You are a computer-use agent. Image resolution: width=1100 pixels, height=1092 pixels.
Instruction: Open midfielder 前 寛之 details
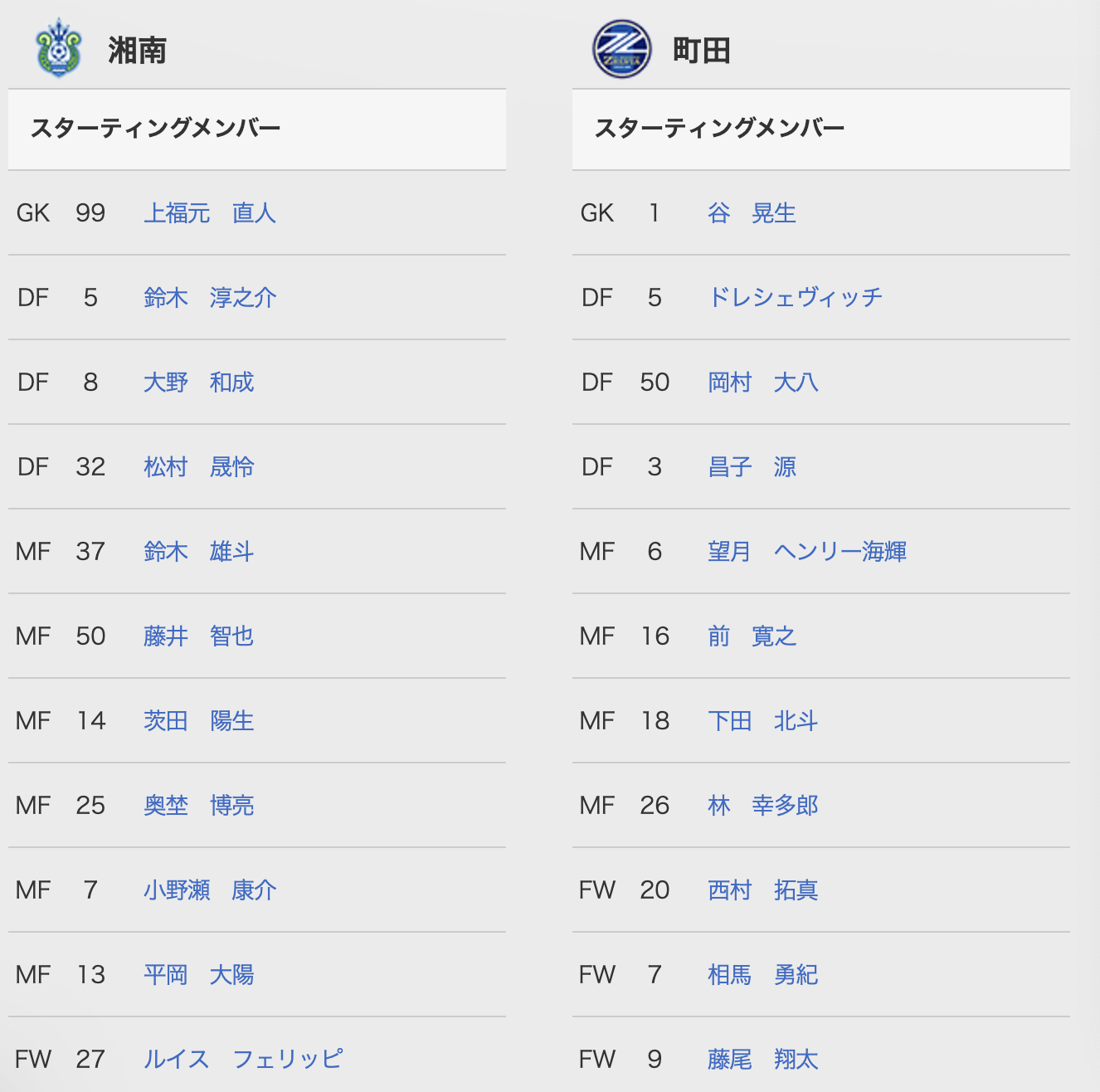point(752,636)
